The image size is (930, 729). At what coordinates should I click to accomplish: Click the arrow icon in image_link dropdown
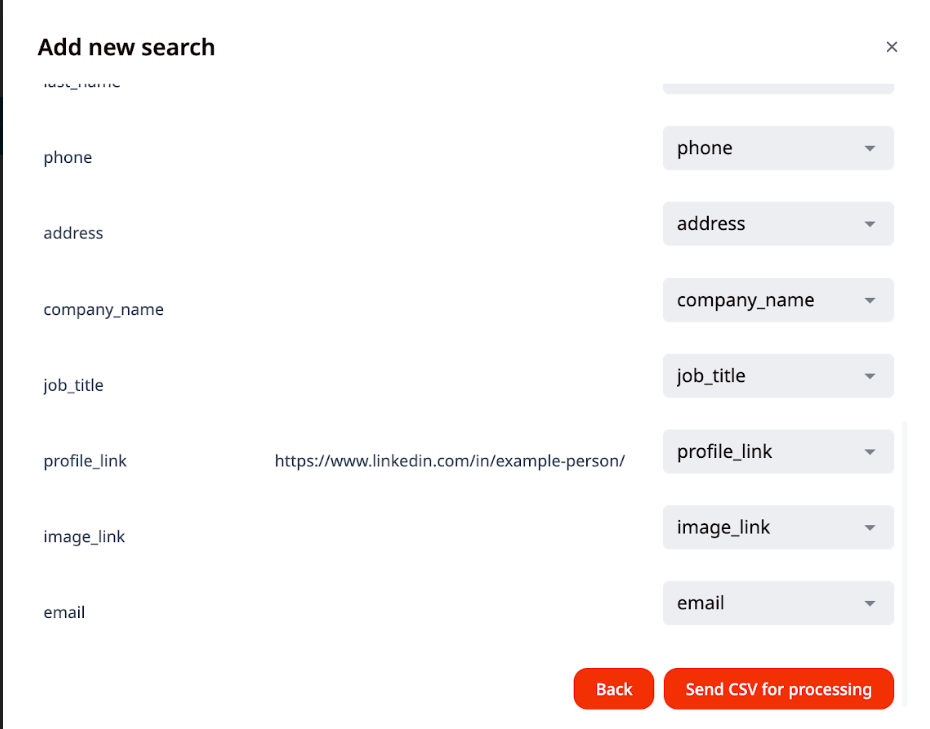pos(870,528)
